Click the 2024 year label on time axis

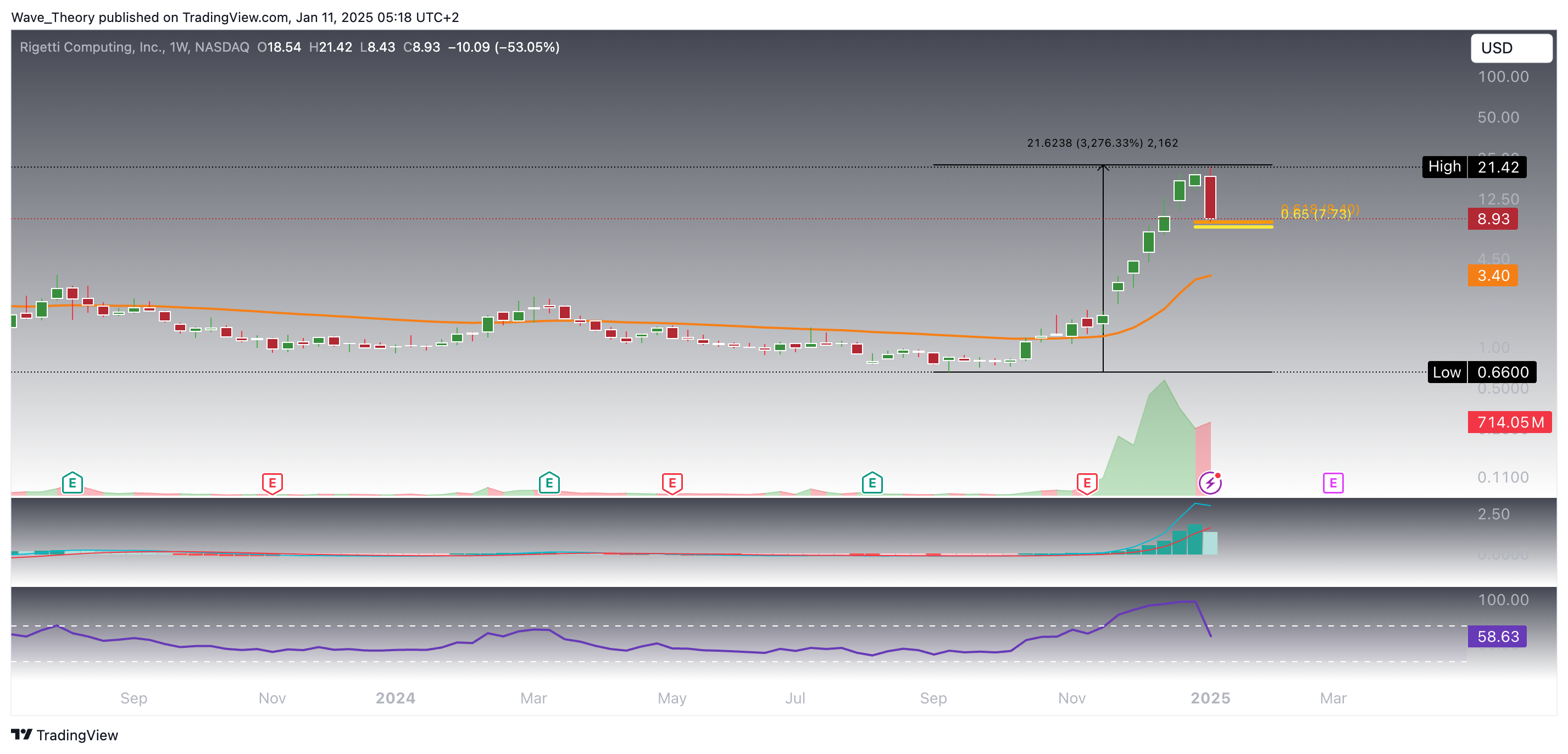click(396, 698)
